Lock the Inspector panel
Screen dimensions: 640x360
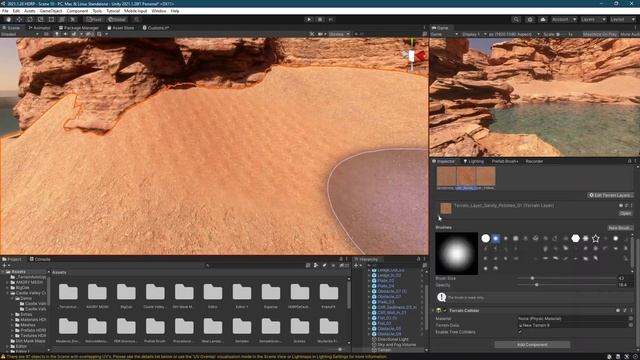[629, 161]
